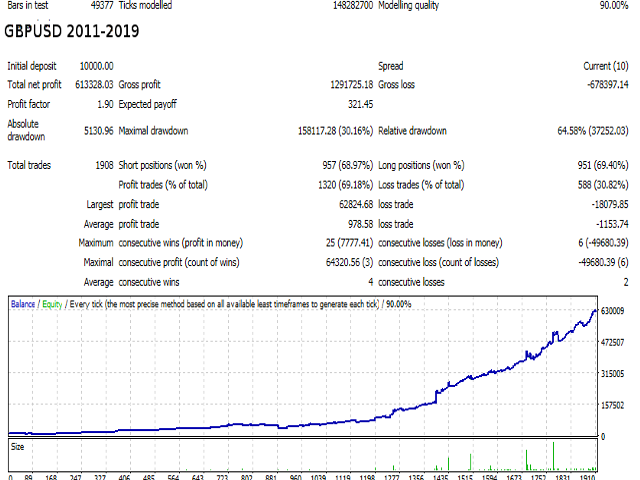Click the Size label in lower chart
The height and width of the screenshot is (480, 640).
(x=17, y=447)
